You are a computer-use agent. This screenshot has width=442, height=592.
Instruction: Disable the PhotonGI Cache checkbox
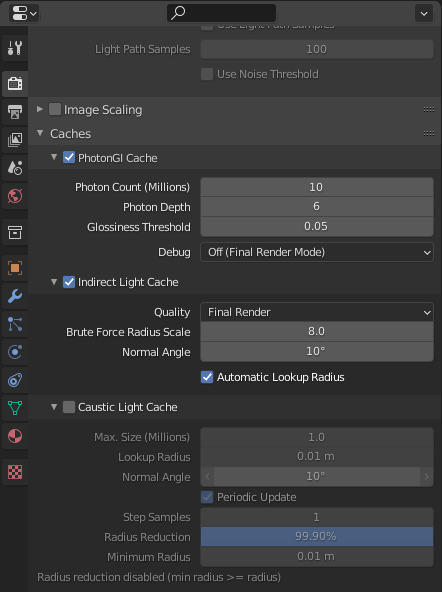point(69,157)
